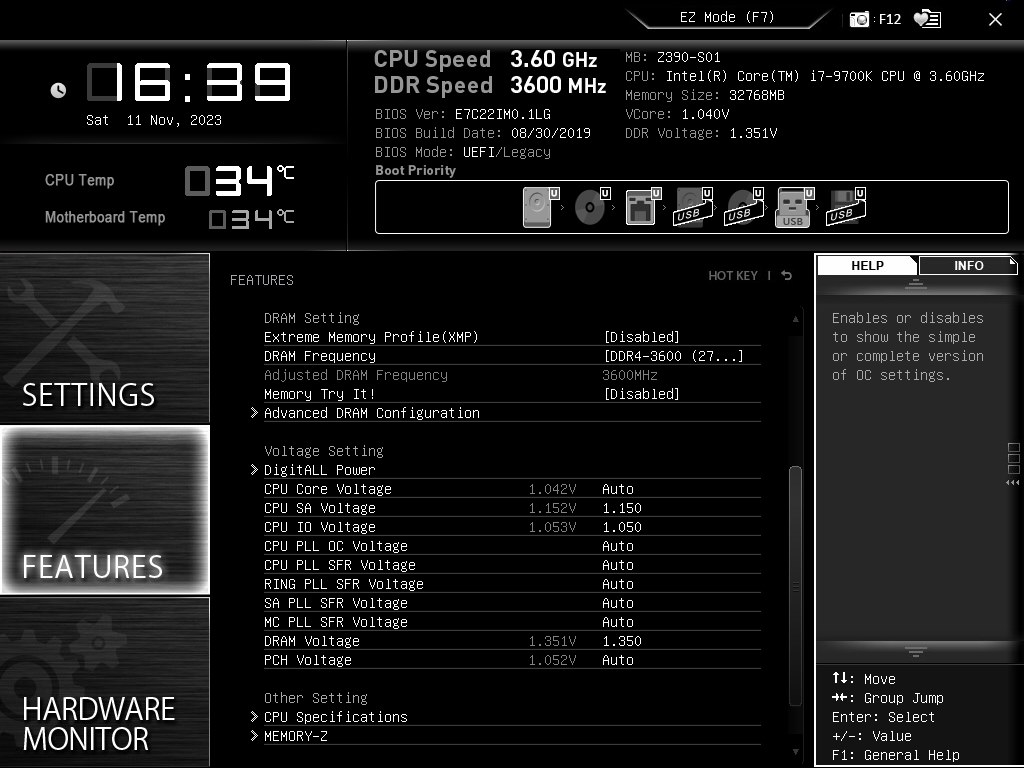Screen dimensions: 1024x768
Task: Collapse help panel with top handle
Action: tap(916, 284)
